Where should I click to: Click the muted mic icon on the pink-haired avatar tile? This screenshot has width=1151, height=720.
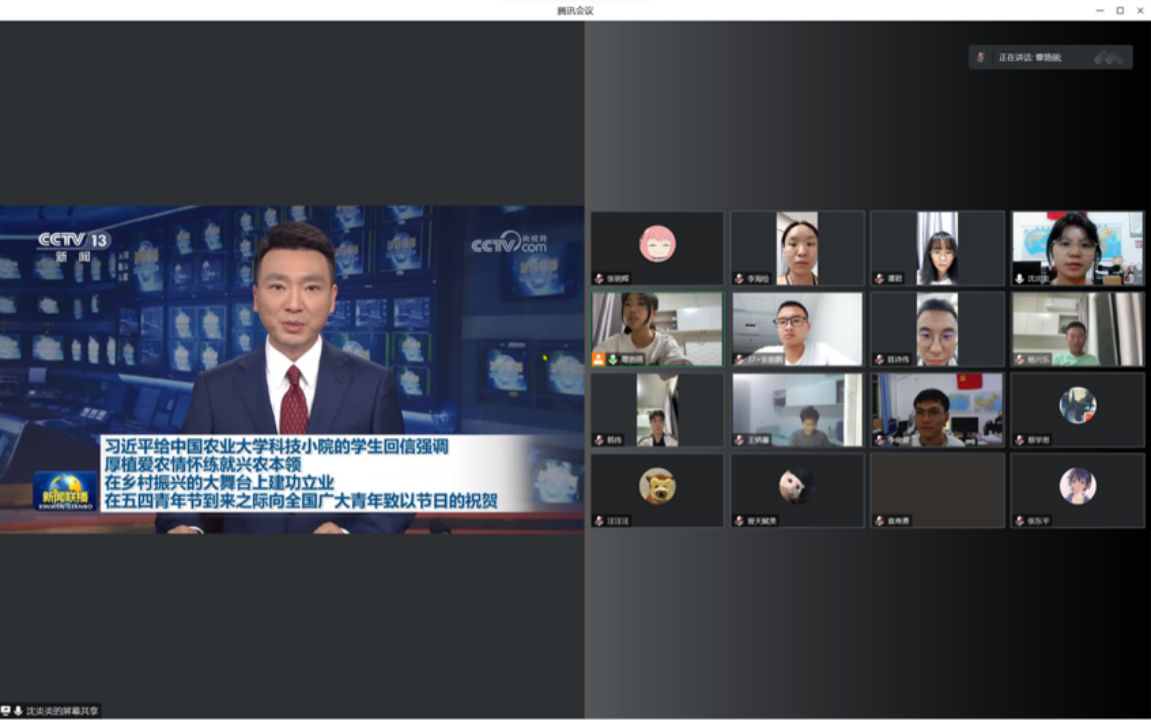[599, 278]
